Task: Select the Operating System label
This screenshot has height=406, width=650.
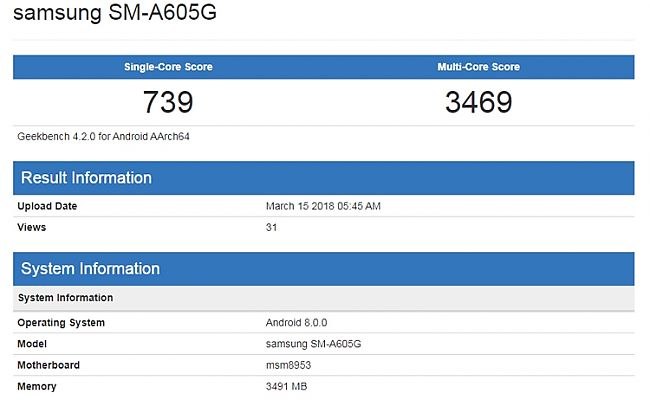Action: pyautogui.click(x=61, y=323)
